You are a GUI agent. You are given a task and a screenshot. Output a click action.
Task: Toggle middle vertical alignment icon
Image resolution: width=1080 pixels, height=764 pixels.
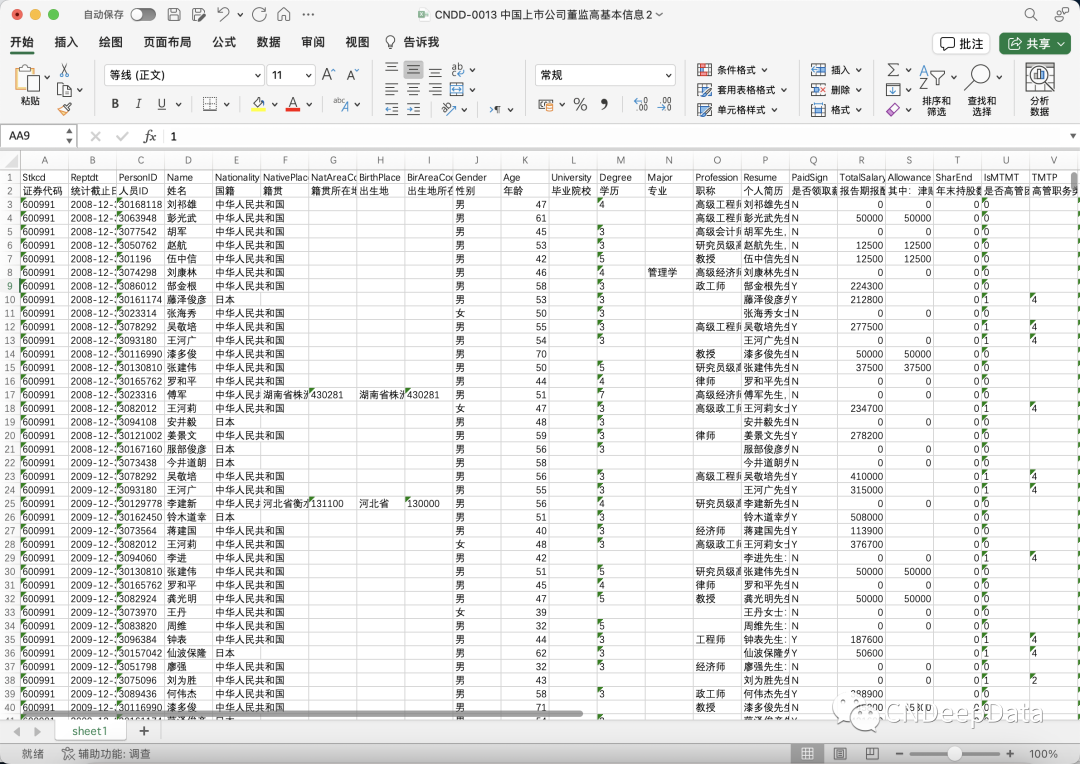tap(413, 70)
